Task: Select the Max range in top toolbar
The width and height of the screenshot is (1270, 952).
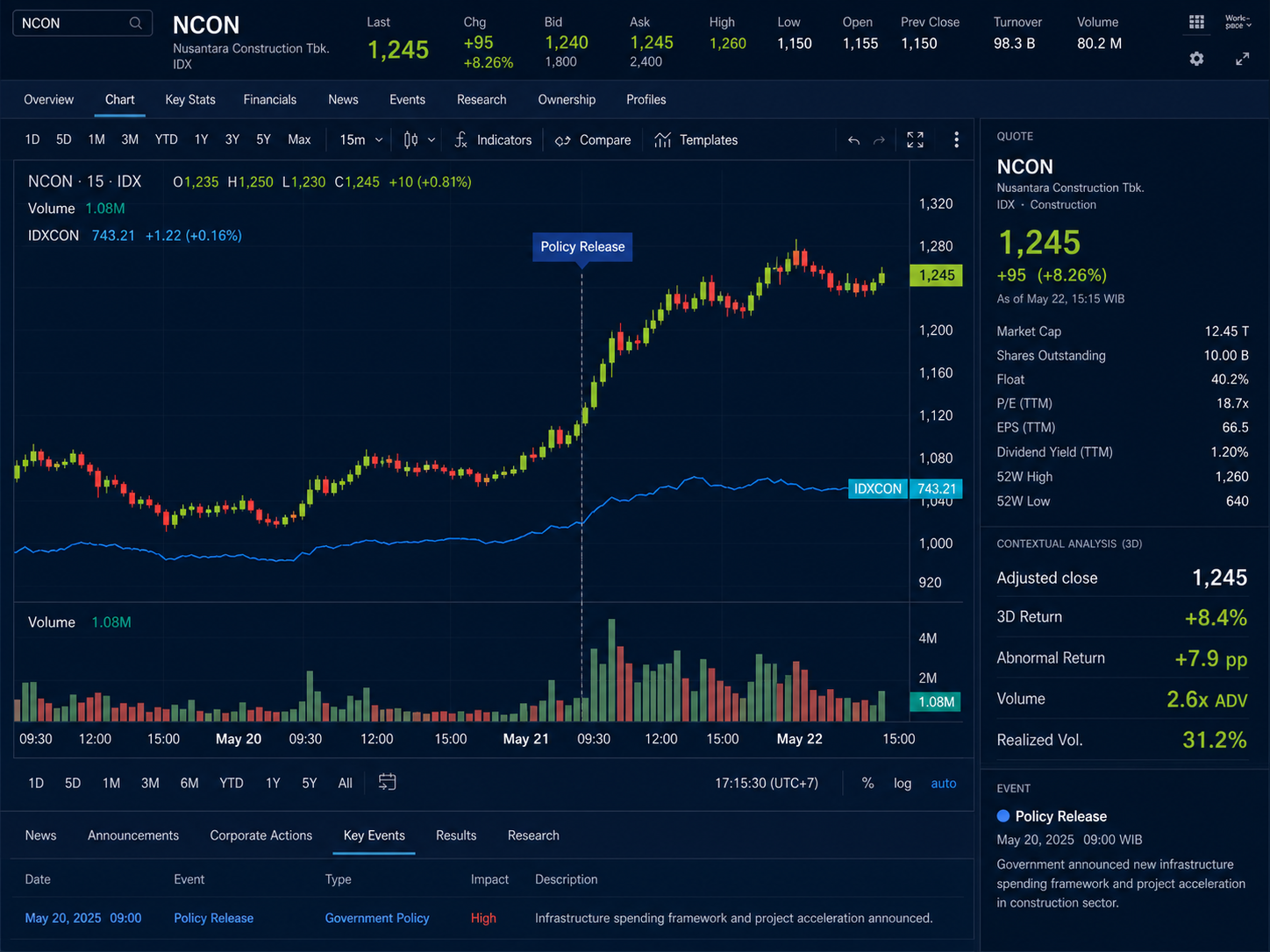Action: [x=299, y=139]
